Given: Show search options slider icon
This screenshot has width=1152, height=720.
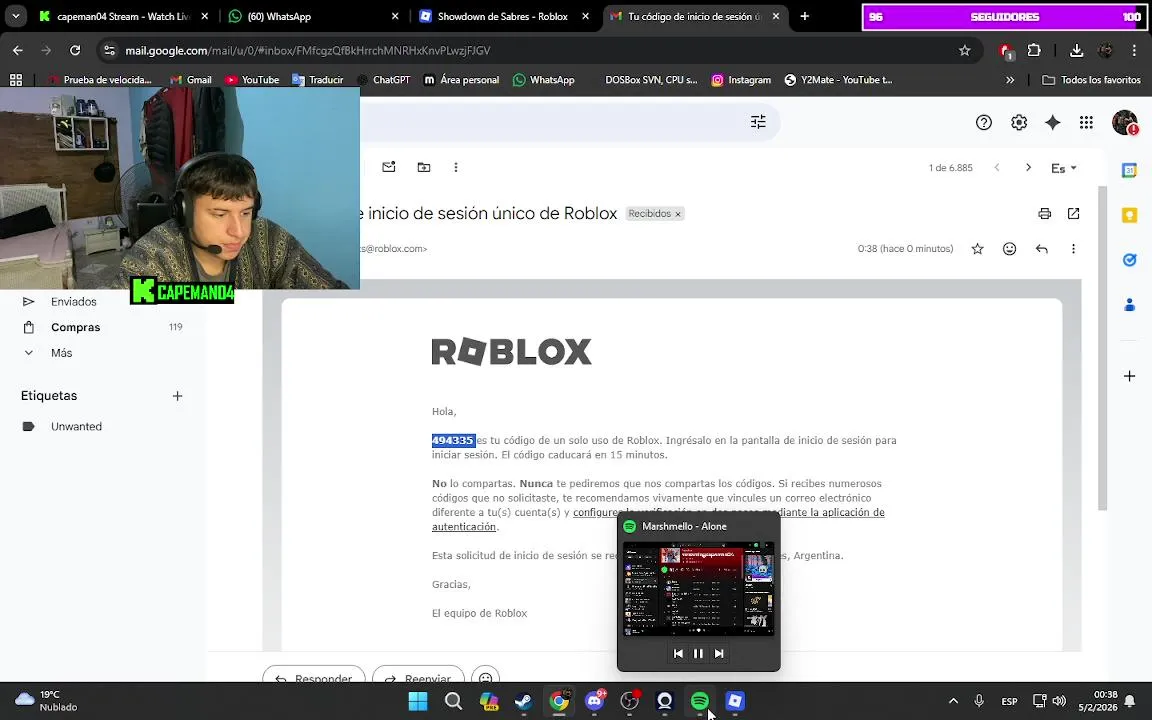Looking at the screenshot, I should [x=758, y=122].
